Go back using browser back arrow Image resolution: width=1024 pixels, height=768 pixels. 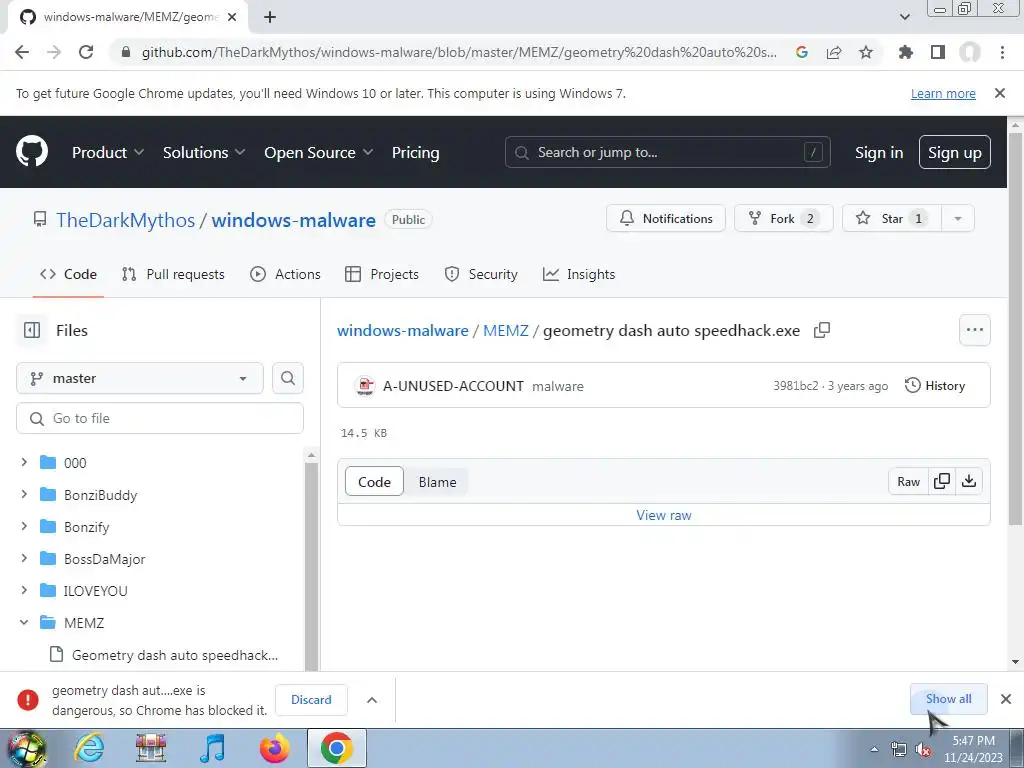[22, 52]
